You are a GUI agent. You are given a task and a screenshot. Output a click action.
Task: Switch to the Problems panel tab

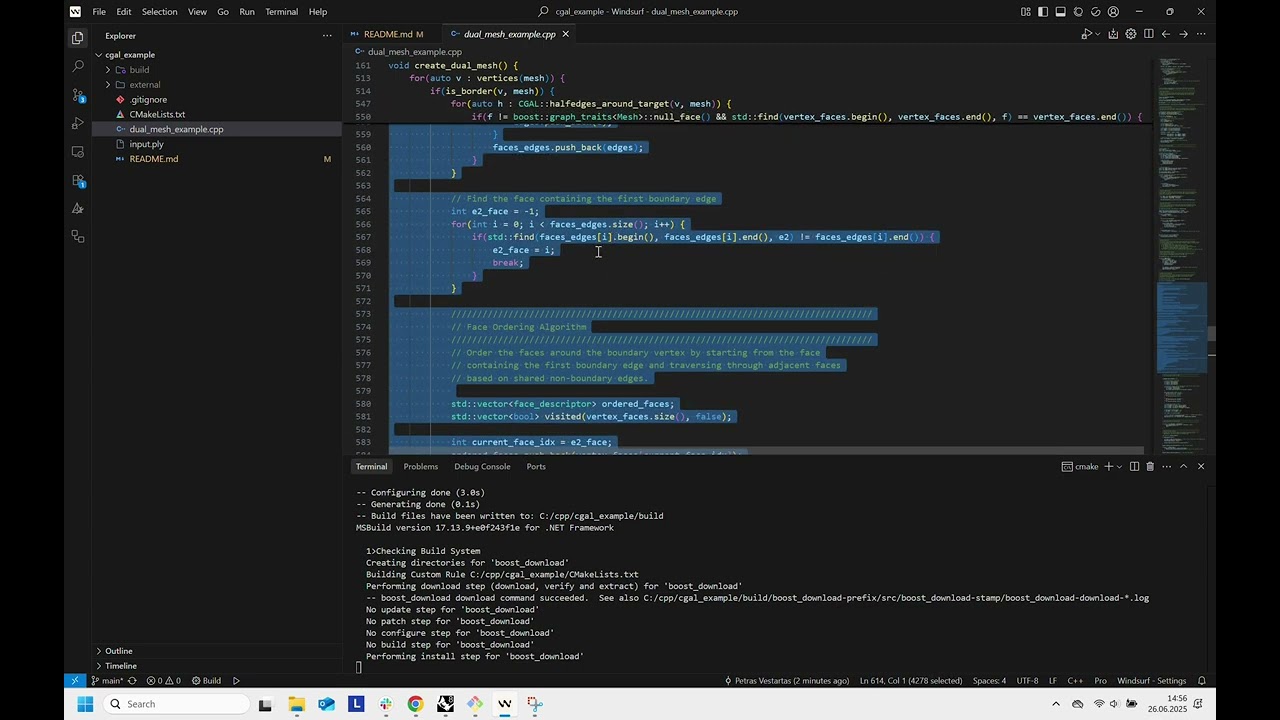(421, 467)
